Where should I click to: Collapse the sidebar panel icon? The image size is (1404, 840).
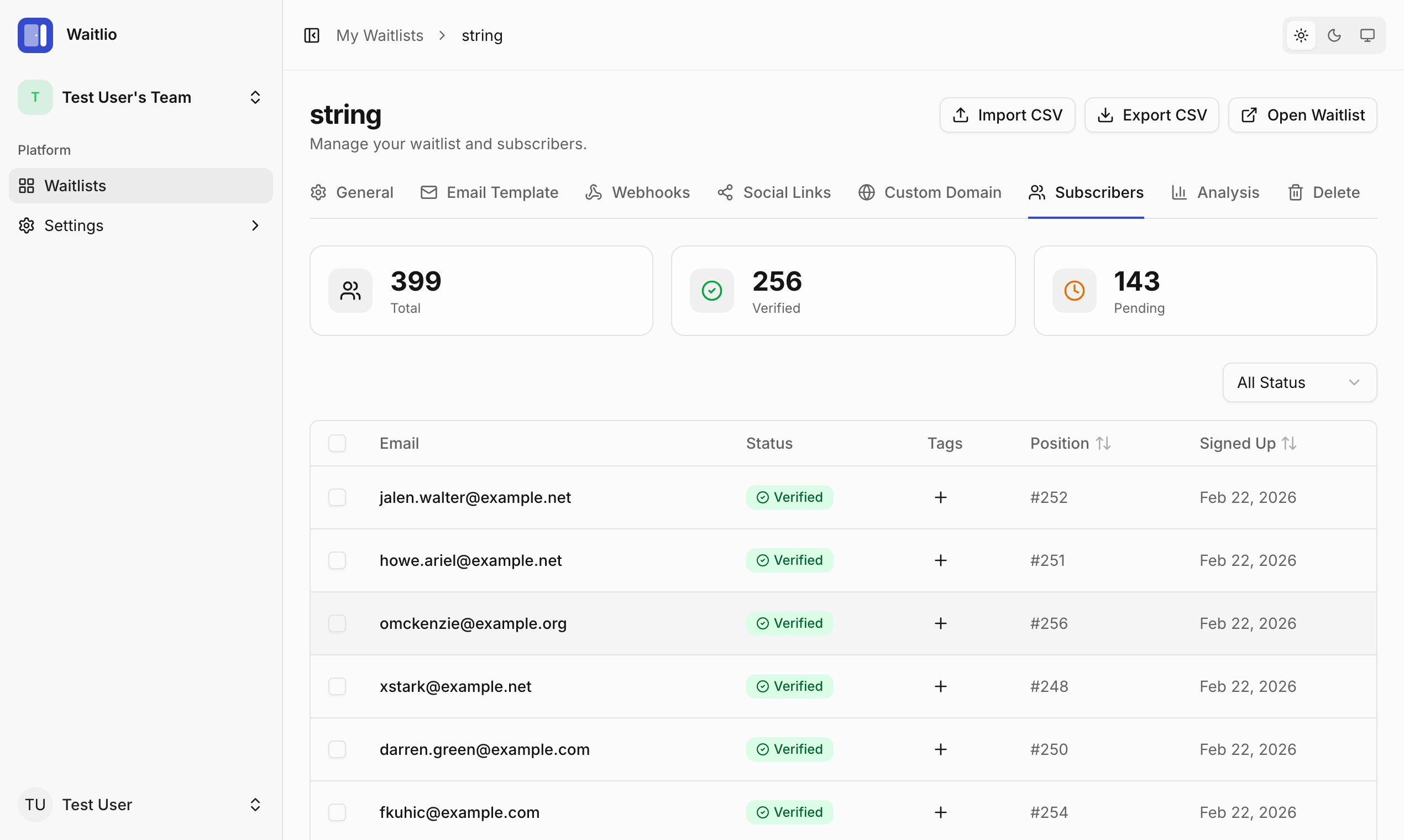tap(311, 36)
